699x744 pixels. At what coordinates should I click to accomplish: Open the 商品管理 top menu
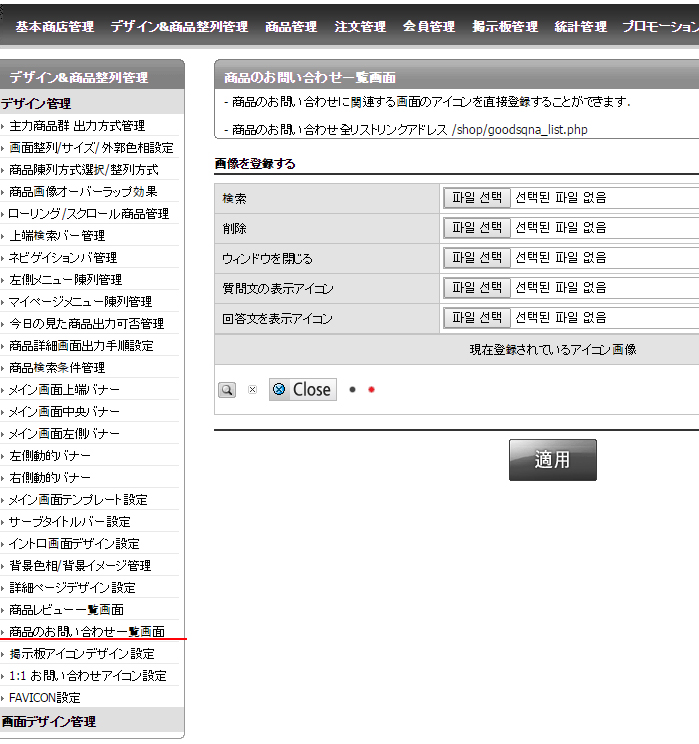tap(291, 27)
